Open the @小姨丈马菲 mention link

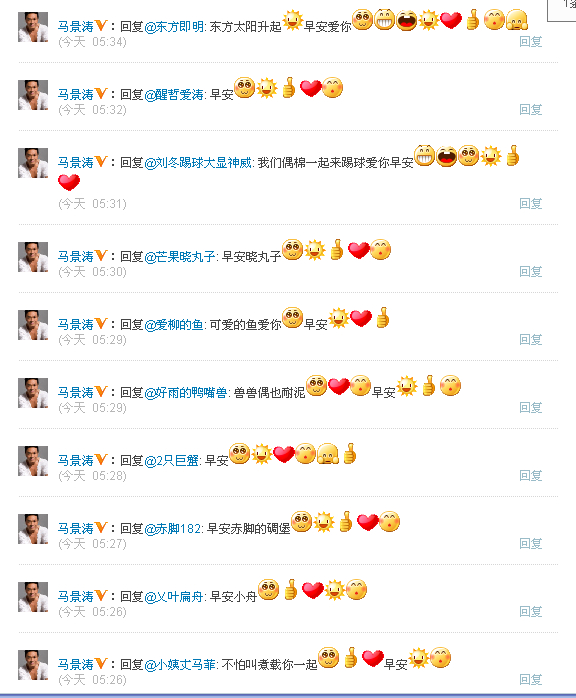tap(180, 664)
